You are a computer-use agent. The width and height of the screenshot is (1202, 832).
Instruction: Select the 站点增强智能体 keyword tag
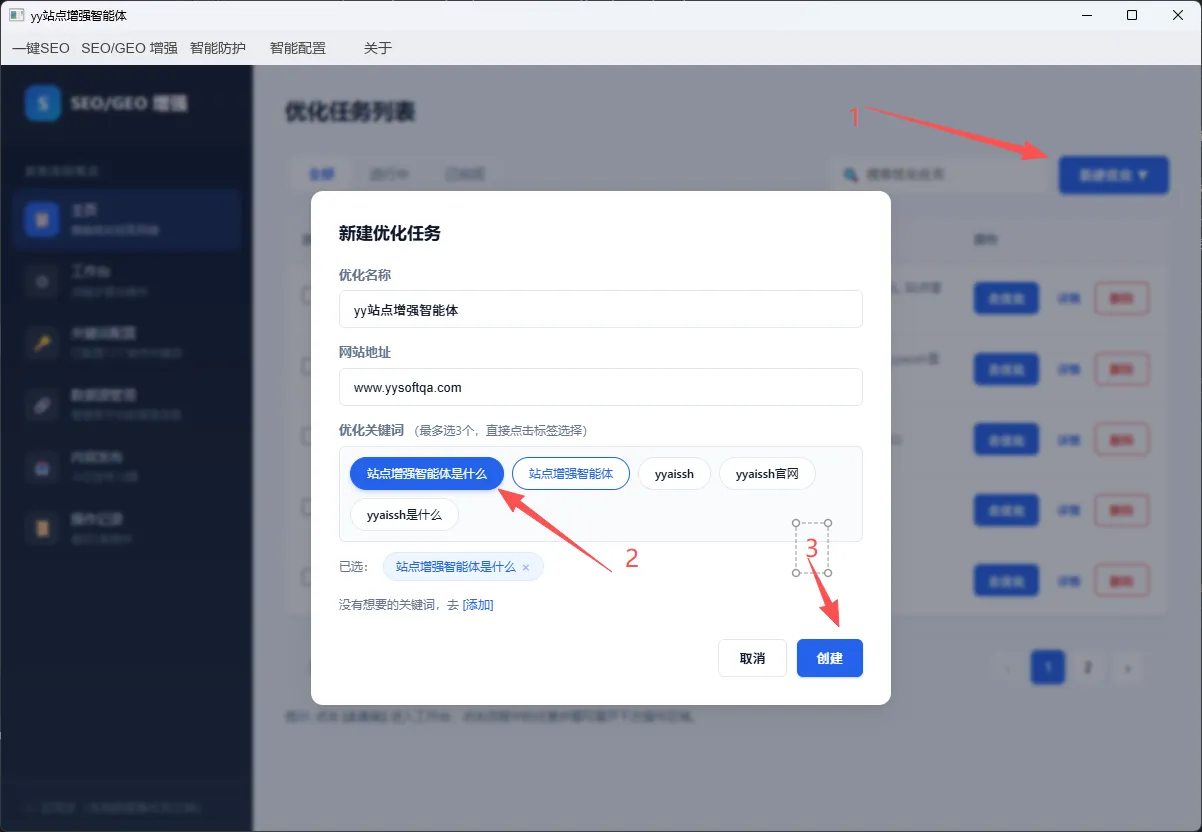[571, 474]
